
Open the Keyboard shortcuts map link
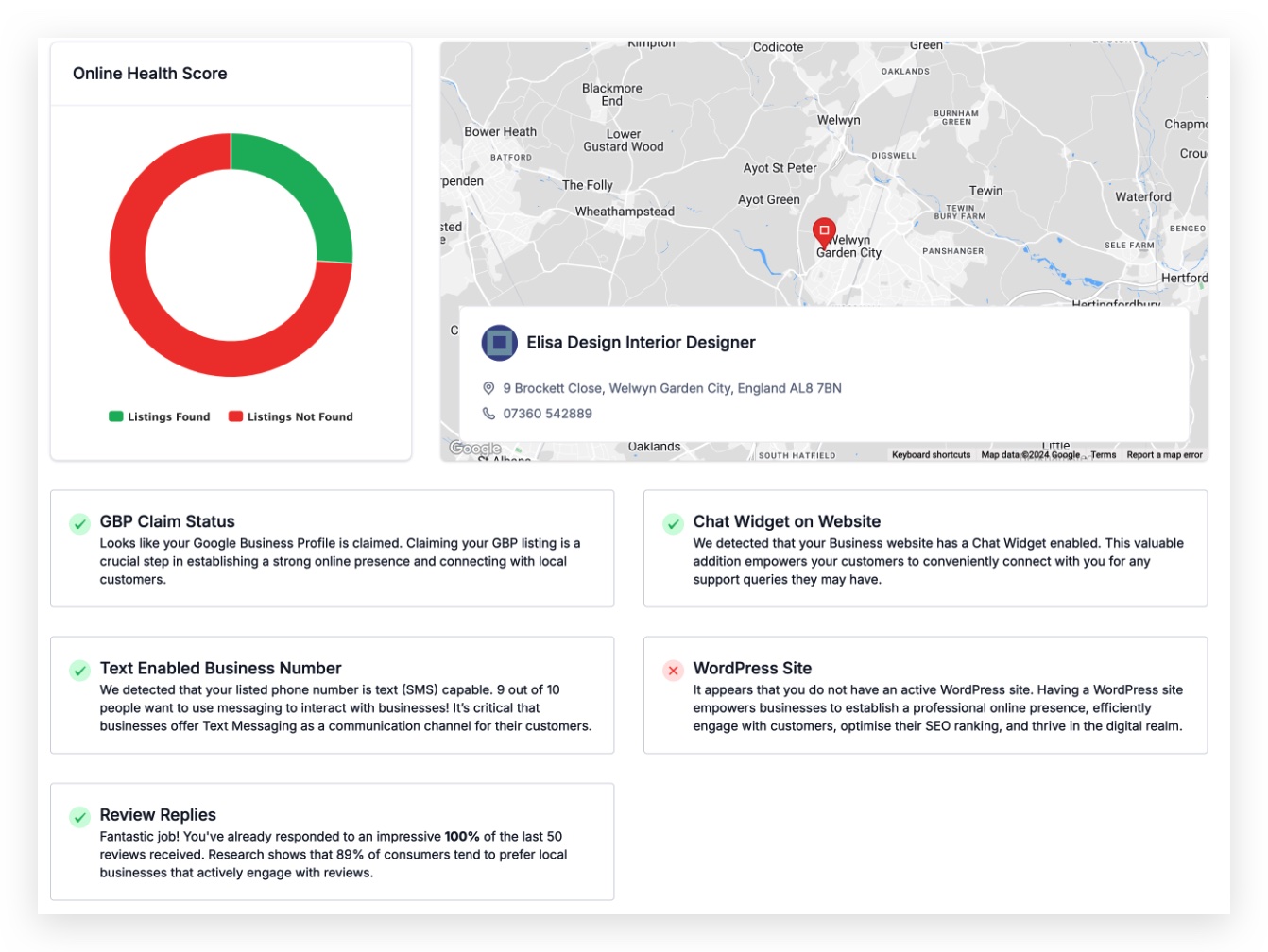tap(931, 455)
